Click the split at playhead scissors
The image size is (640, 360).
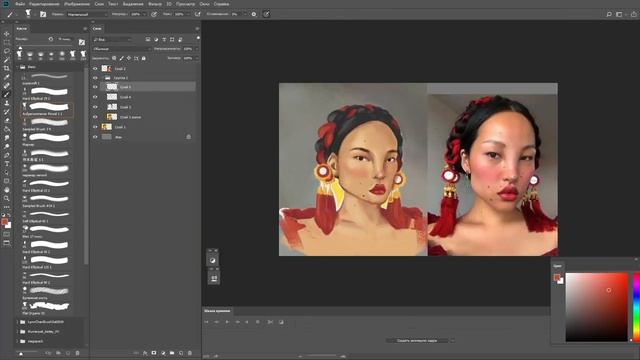270,322
